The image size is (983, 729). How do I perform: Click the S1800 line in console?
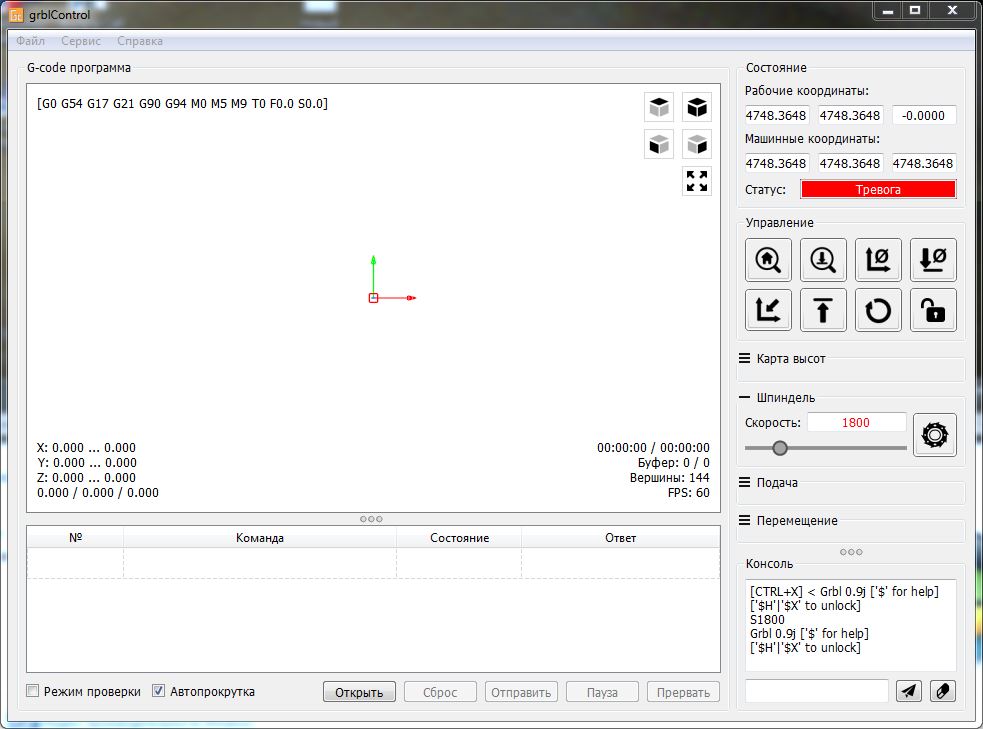coord(767,619)
